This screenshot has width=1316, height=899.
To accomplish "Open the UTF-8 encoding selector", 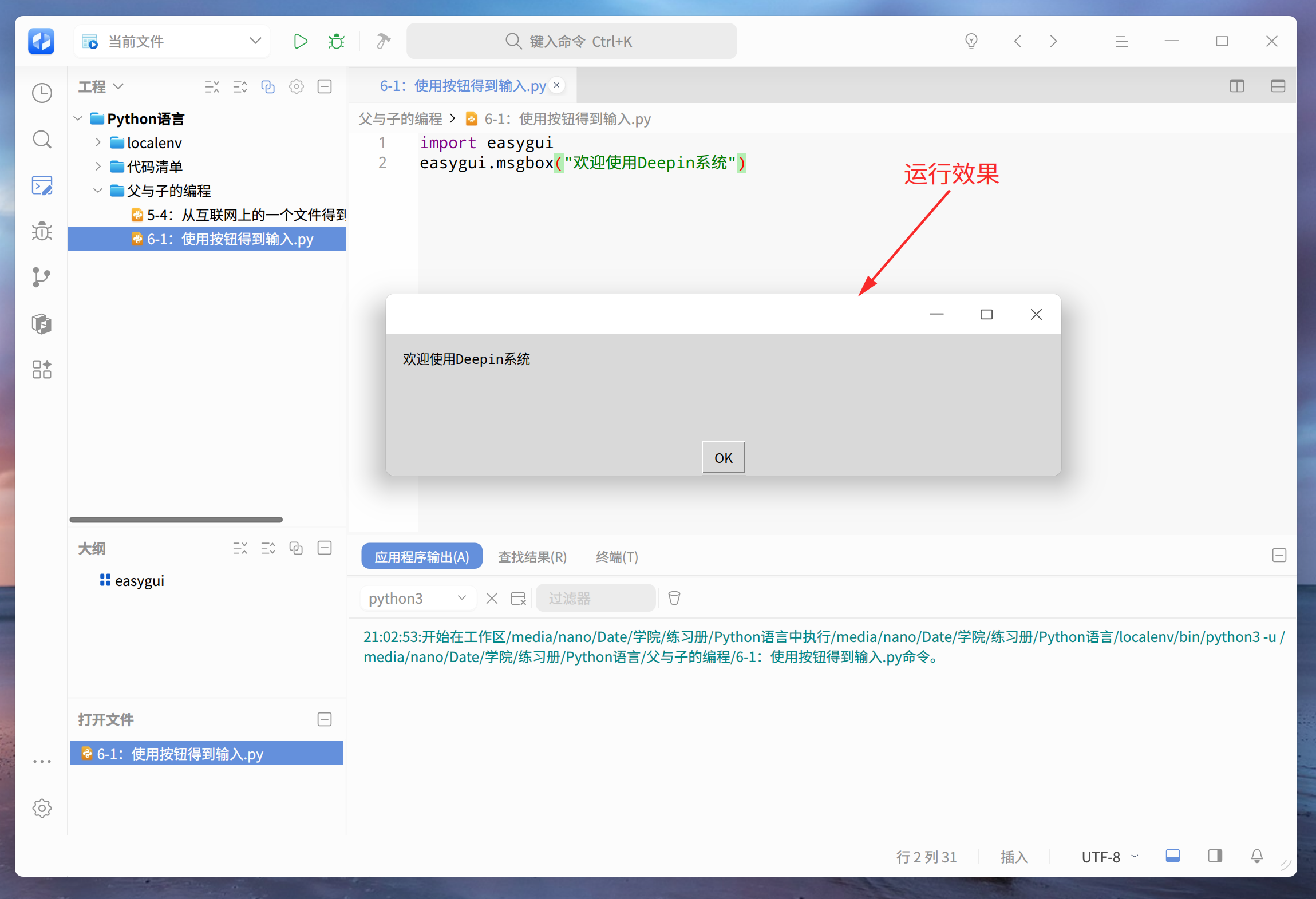I will [1109, 857].
